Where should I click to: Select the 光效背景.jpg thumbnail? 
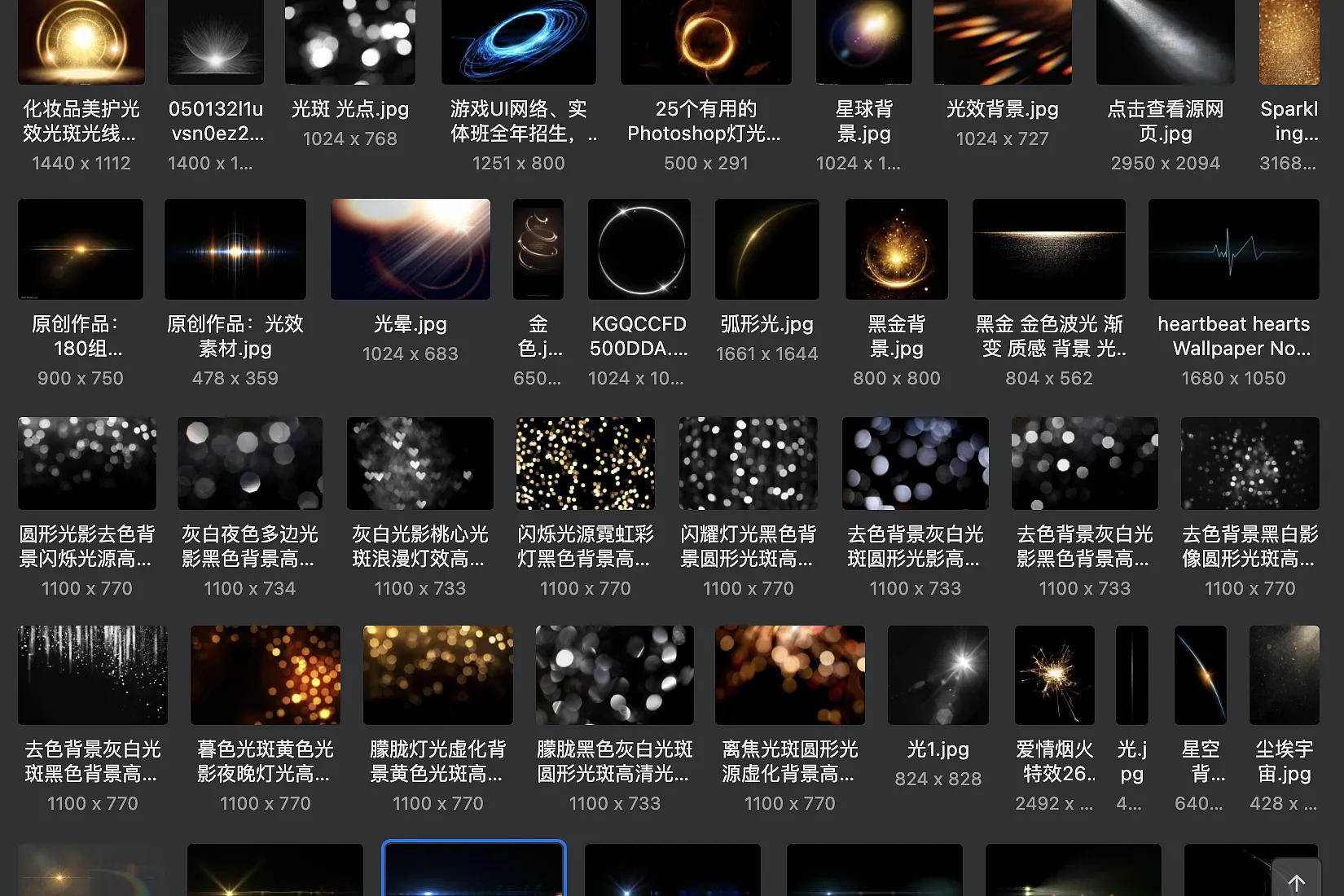[1003, 42]
